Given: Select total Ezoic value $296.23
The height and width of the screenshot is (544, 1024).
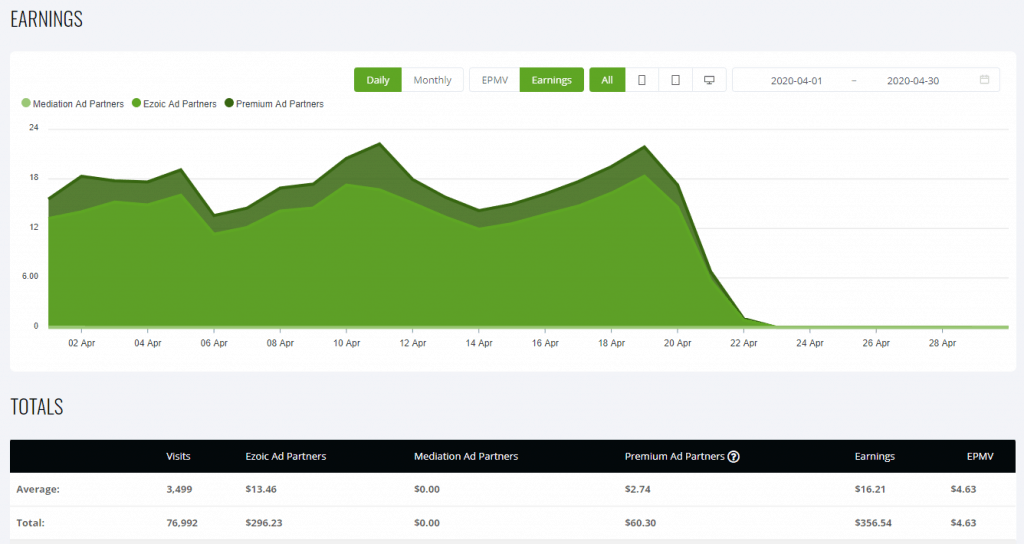Looking at the screenshot, I should (264, 522).
